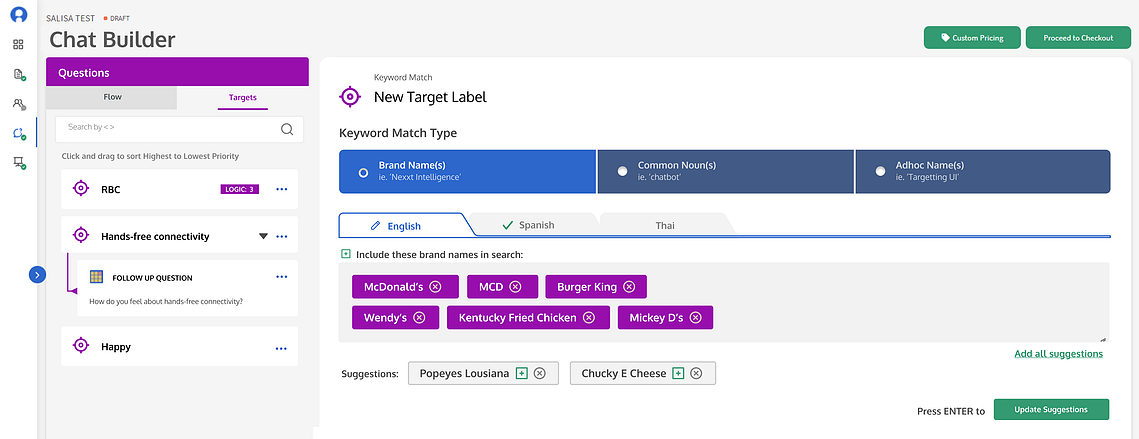This screenshot has height=439, width=1139.
Task: Add the Popeyes Lousiana suggestion
Action: click(521, 373)
